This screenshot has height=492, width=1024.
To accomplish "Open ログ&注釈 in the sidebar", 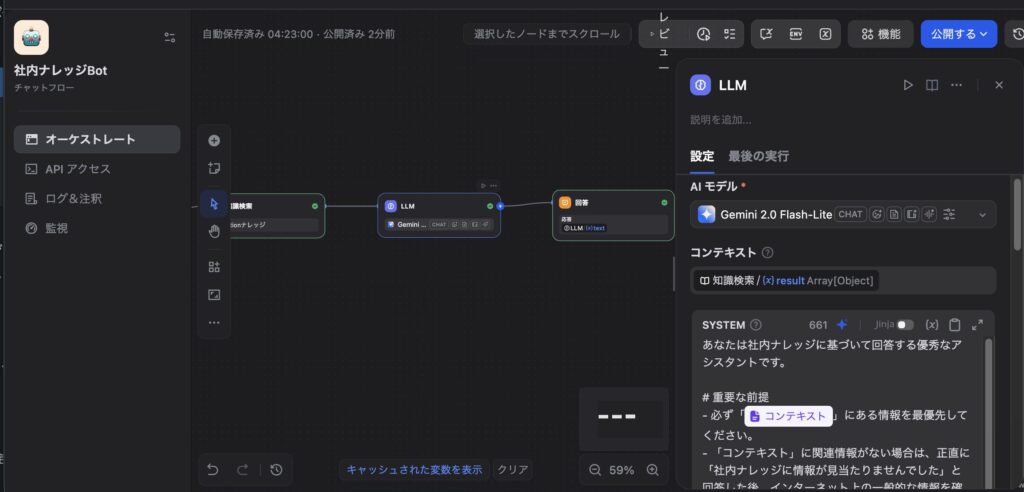I will pyautogui.click(x=73, y=199).
